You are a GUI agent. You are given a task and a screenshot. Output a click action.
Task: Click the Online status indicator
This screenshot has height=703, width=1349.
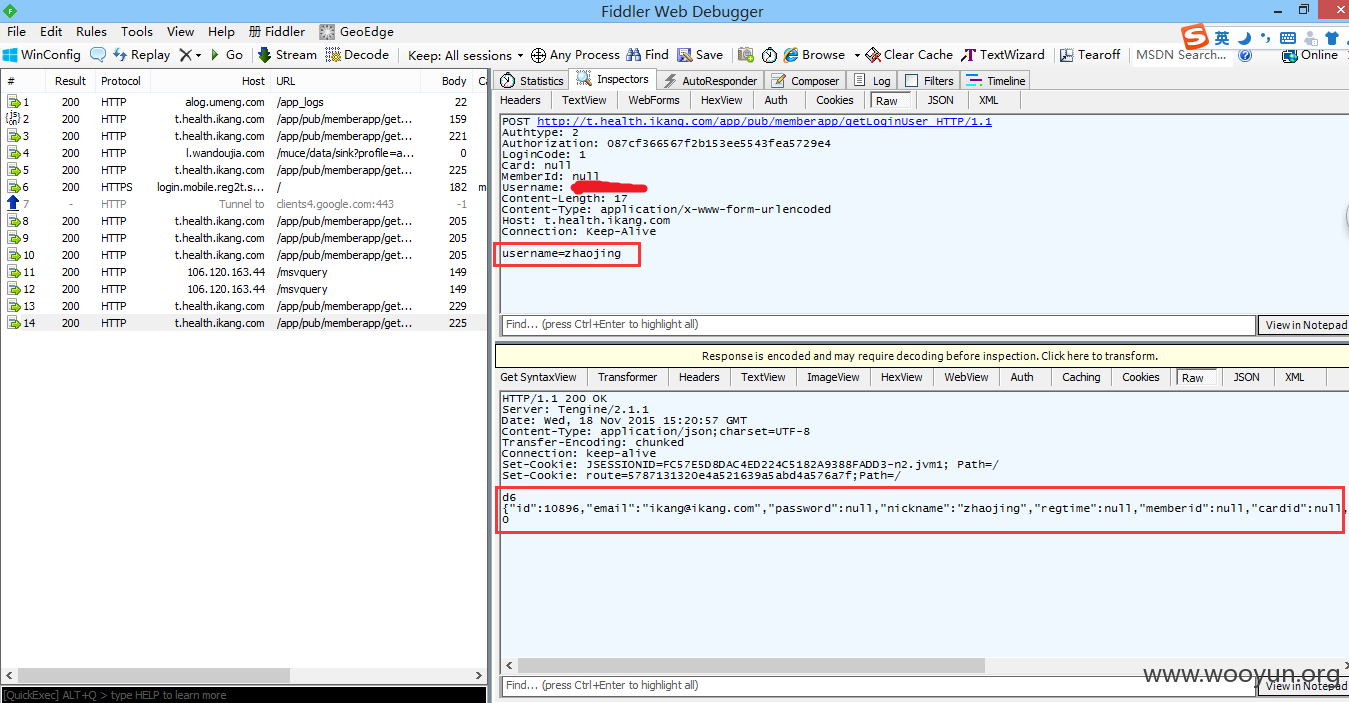tap(1310, 55)
